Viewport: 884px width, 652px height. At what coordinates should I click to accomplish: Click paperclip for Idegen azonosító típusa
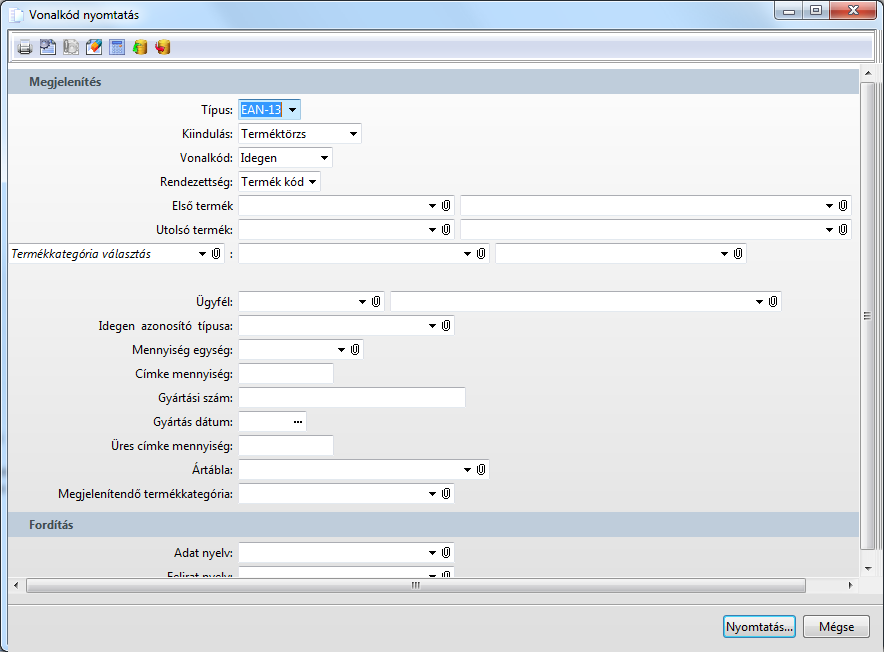[x=446, y=325]
